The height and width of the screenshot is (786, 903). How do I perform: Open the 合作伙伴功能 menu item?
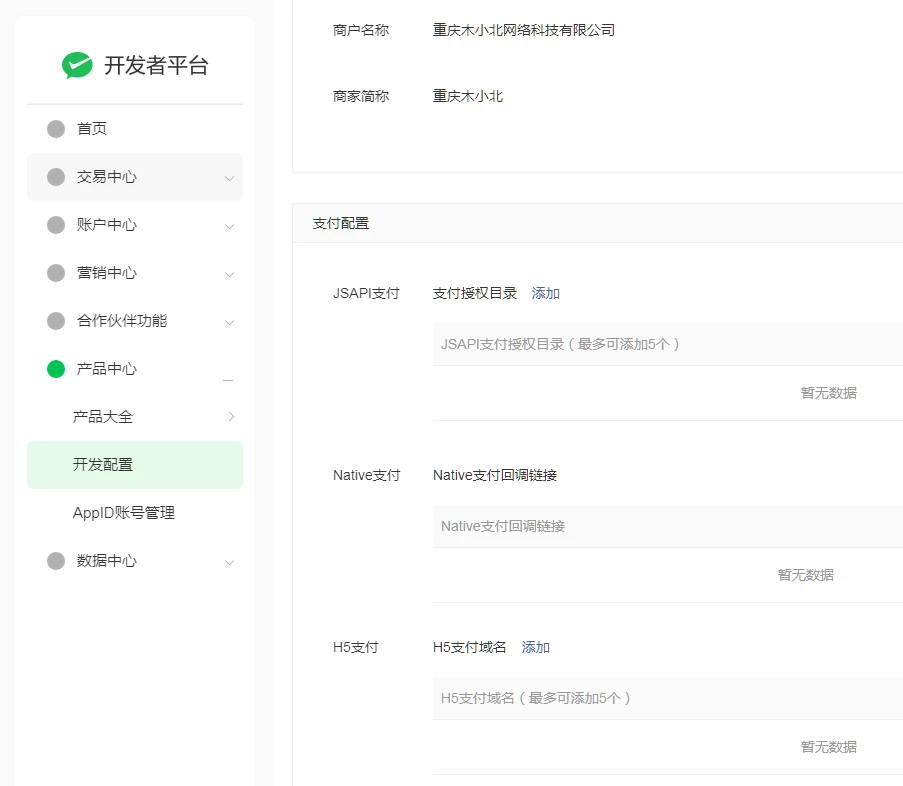click(x=135, y=321)
